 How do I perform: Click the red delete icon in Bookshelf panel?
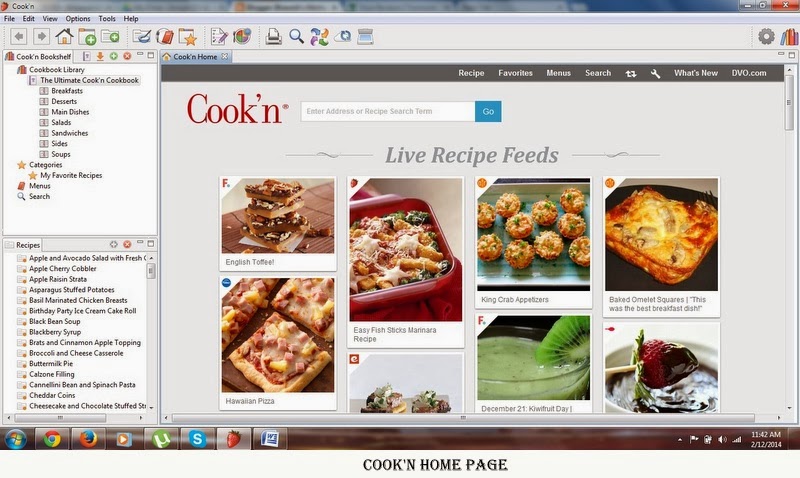127,56
